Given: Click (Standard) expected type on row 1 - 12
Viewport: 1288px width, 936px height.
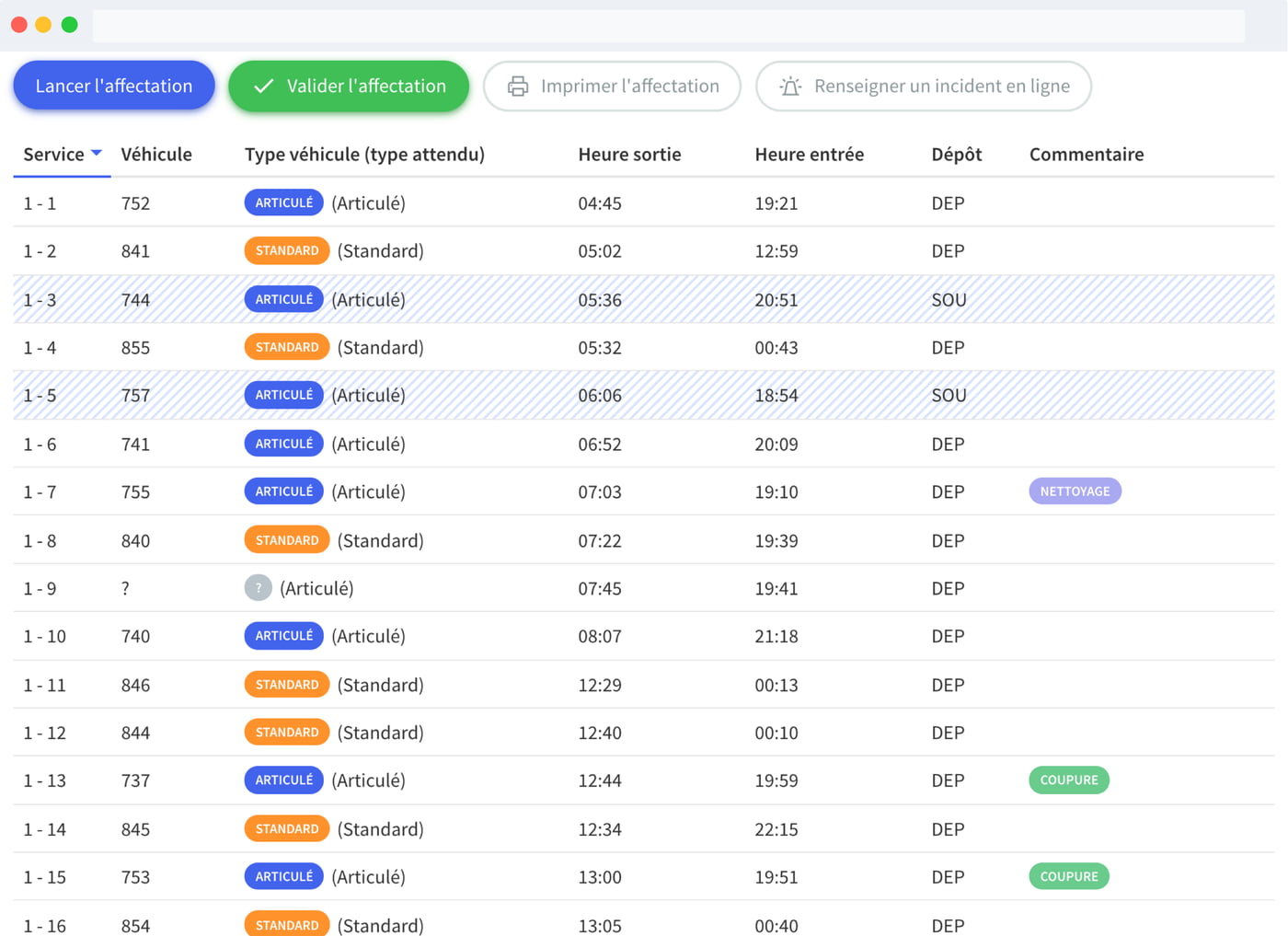Looking at the screenshot, I should 381,733.
